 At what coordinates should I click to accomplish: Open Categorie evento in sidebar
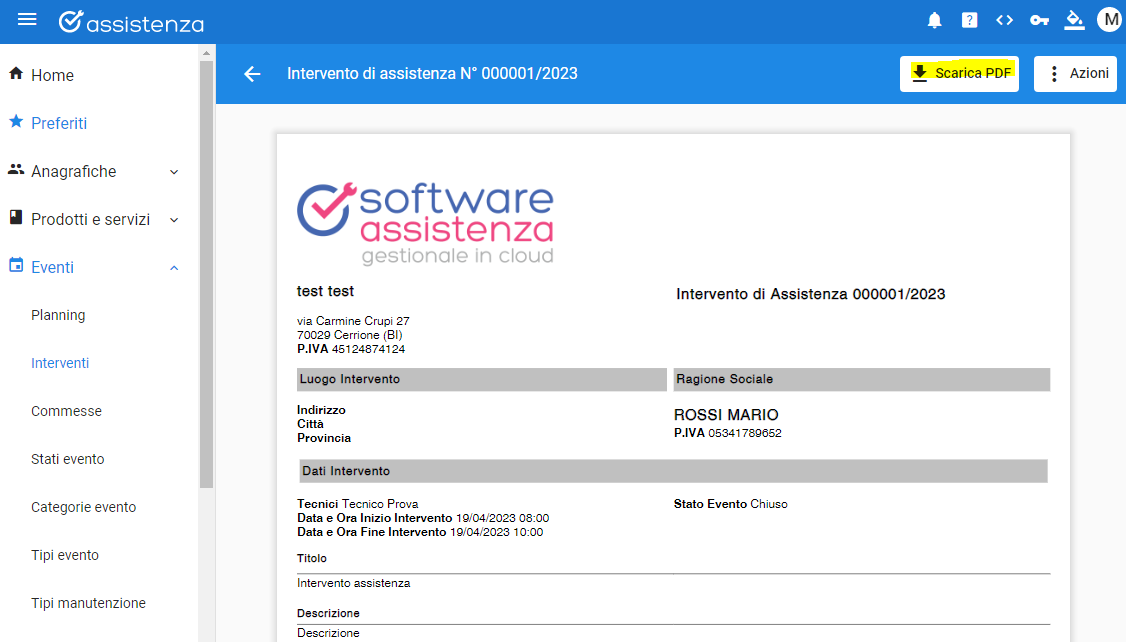click(83, 508)
